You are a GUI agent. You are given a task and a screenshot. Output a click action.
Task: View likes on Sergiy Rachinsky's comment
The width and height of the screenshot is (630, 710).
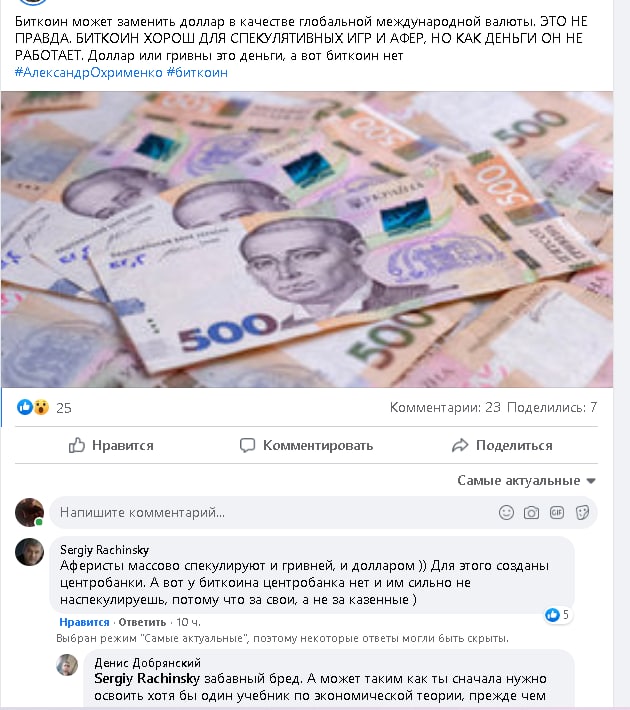point(557,615)
